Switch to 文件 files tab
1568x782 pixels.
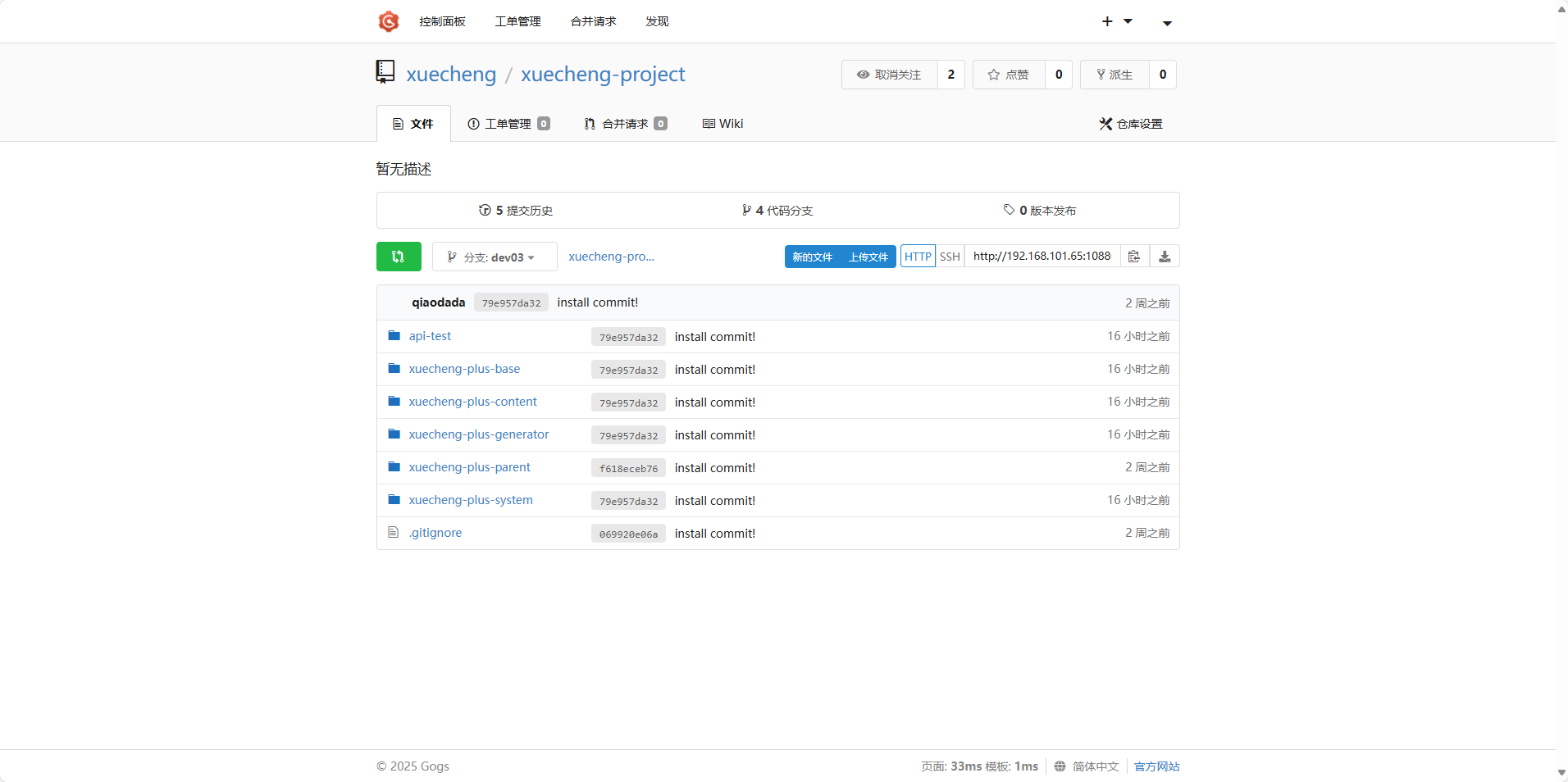pos(413,124)
